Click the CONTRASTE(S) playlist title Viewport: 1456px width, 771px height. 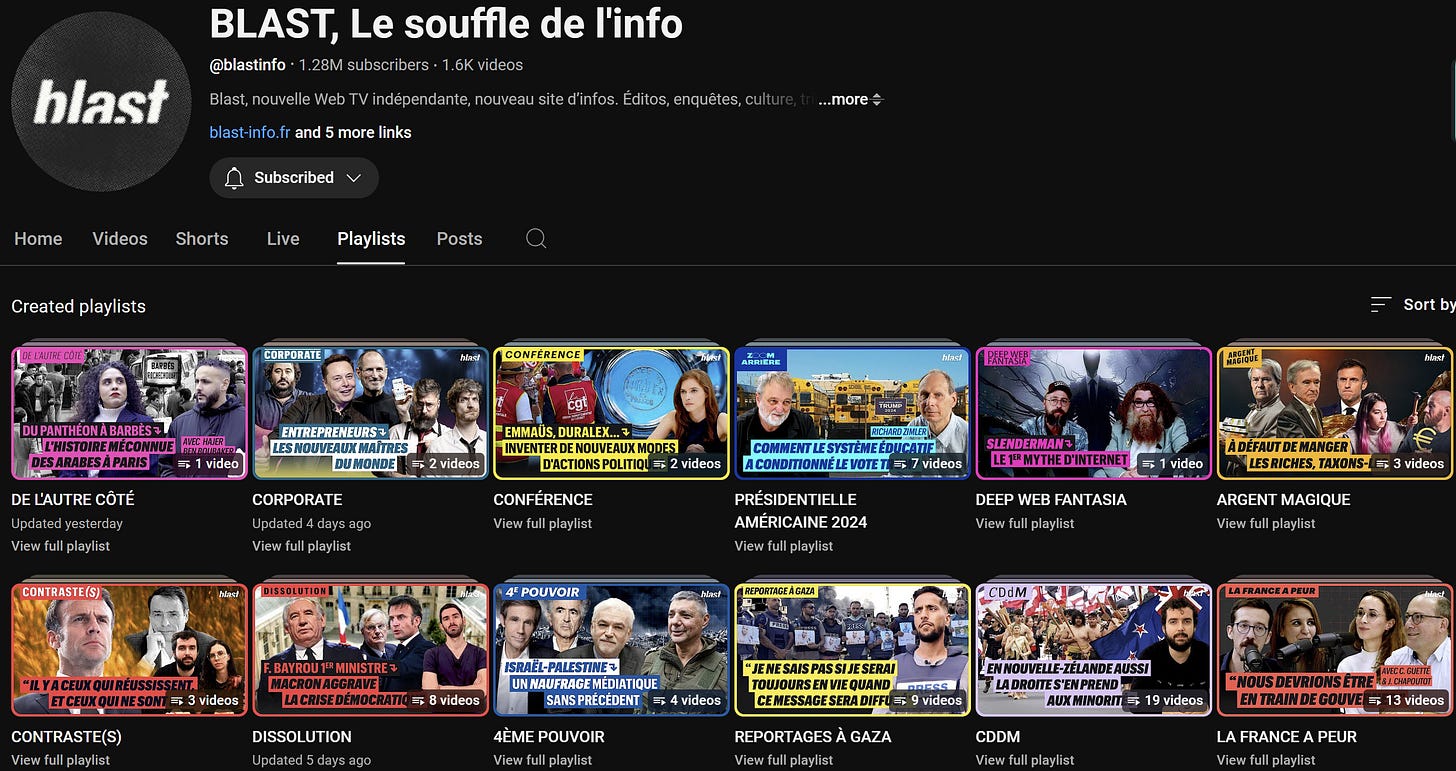coord(66,736)
